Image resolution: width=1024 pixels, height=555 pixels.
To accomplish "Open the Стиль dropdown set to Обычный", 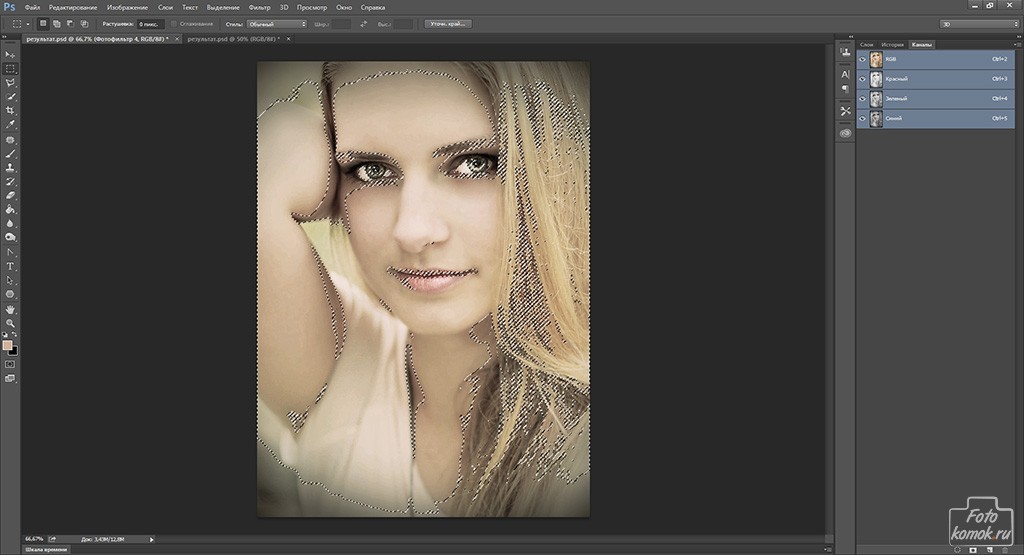I will pyautogui.click(x=276, y=23).
